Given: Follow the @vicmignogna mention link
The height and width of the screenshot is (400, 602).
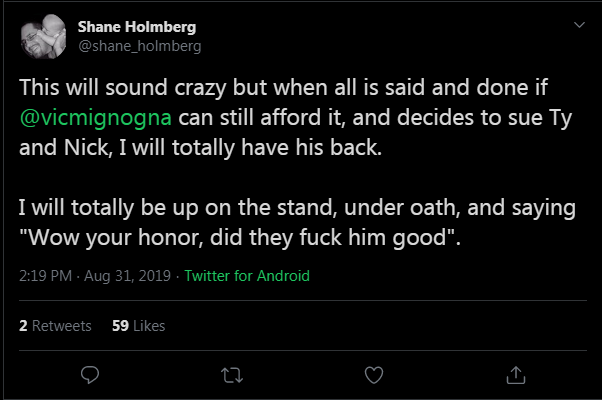Looking at the screenshot, I should click(96, 117).
